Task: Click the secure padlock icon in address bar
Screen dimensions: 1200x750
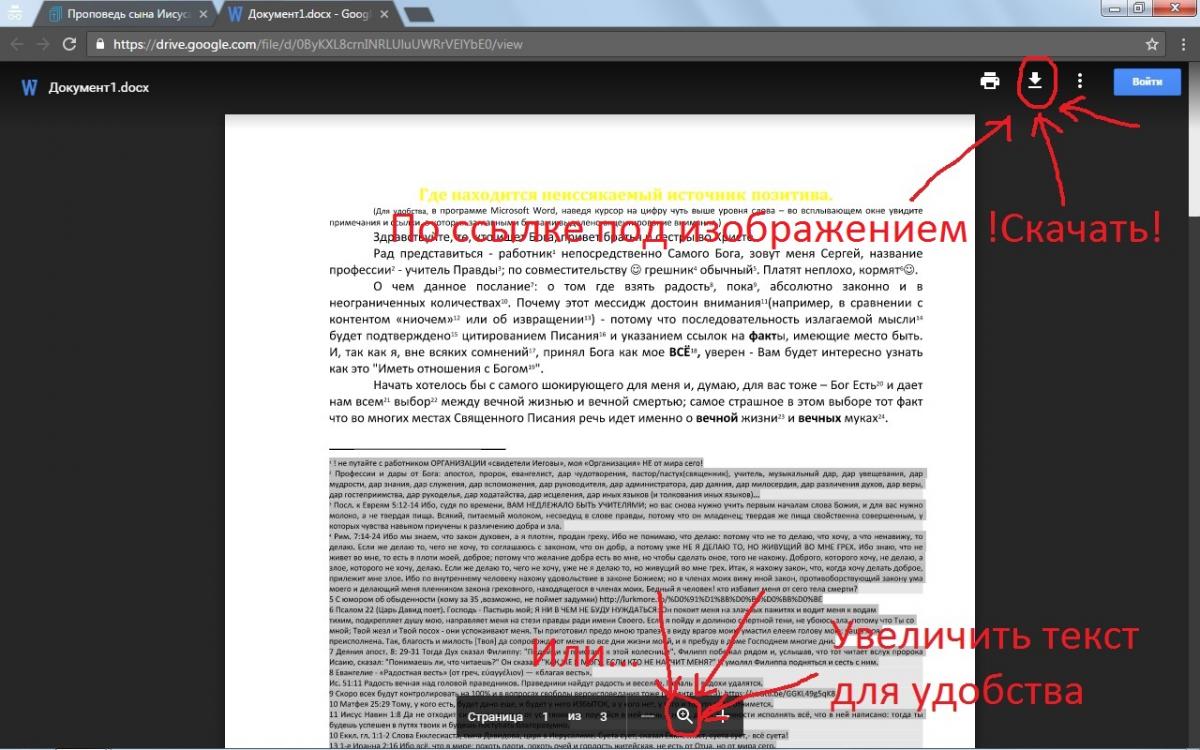Action: tap(99, 44)
